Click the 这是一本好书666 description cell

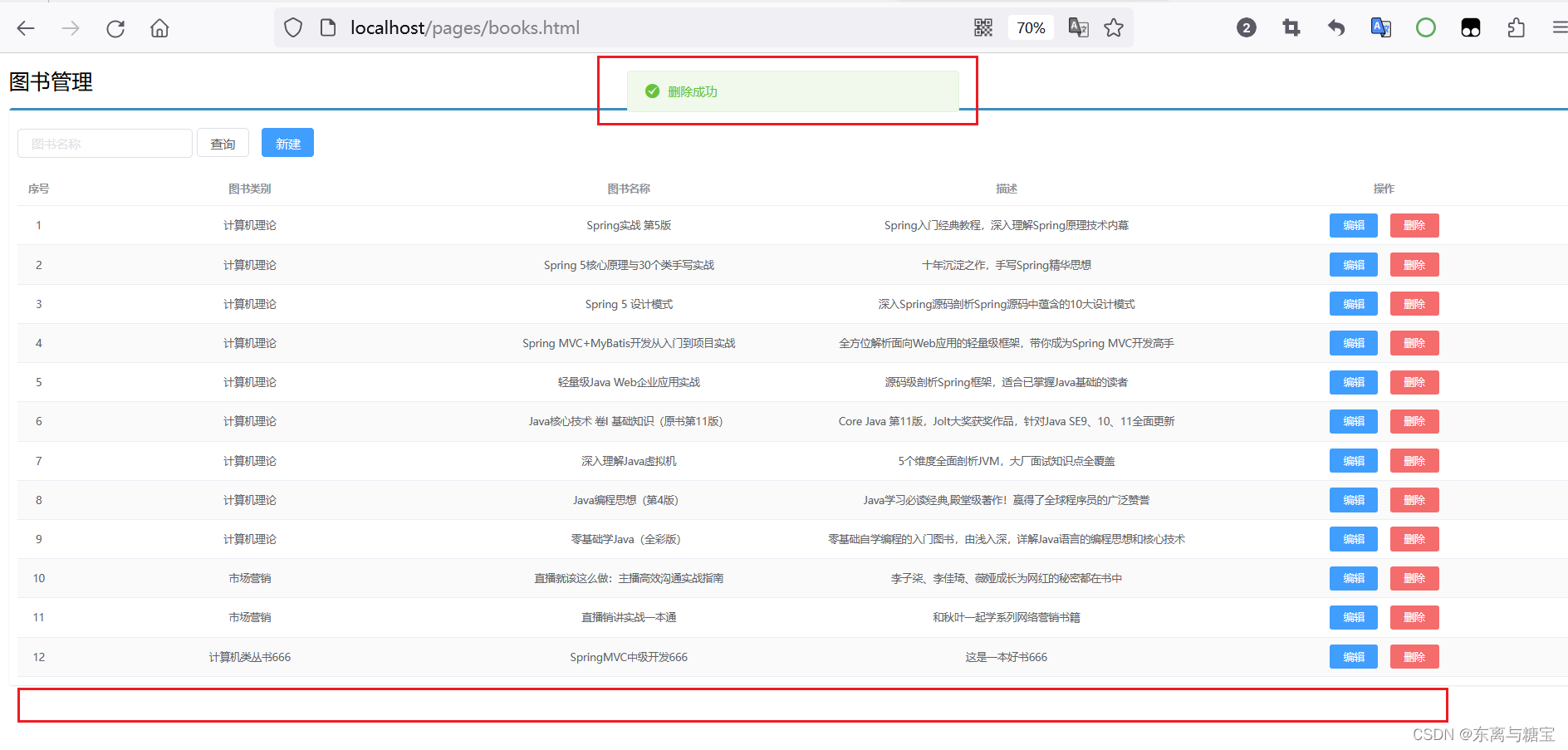1006,657
